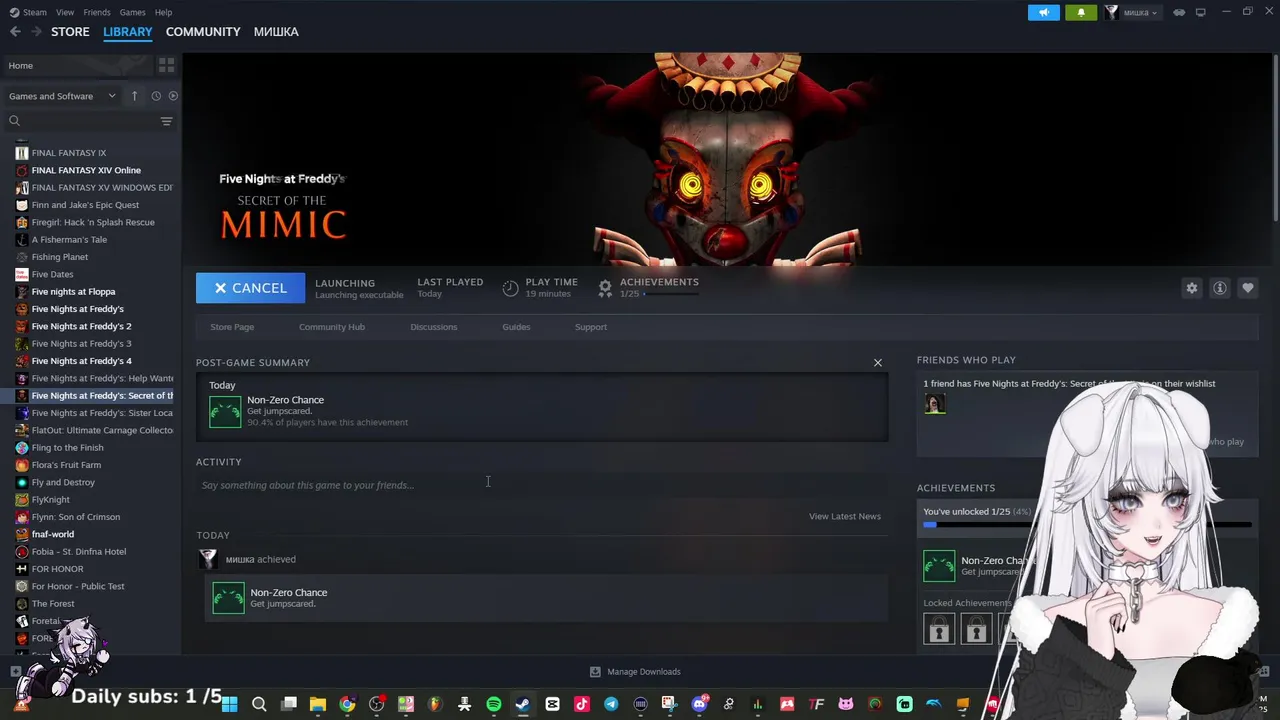The height and width of the screenshot is (720, 1280).
Task: Open VR mode icon in title bar
Action: tap(1179, 12)
